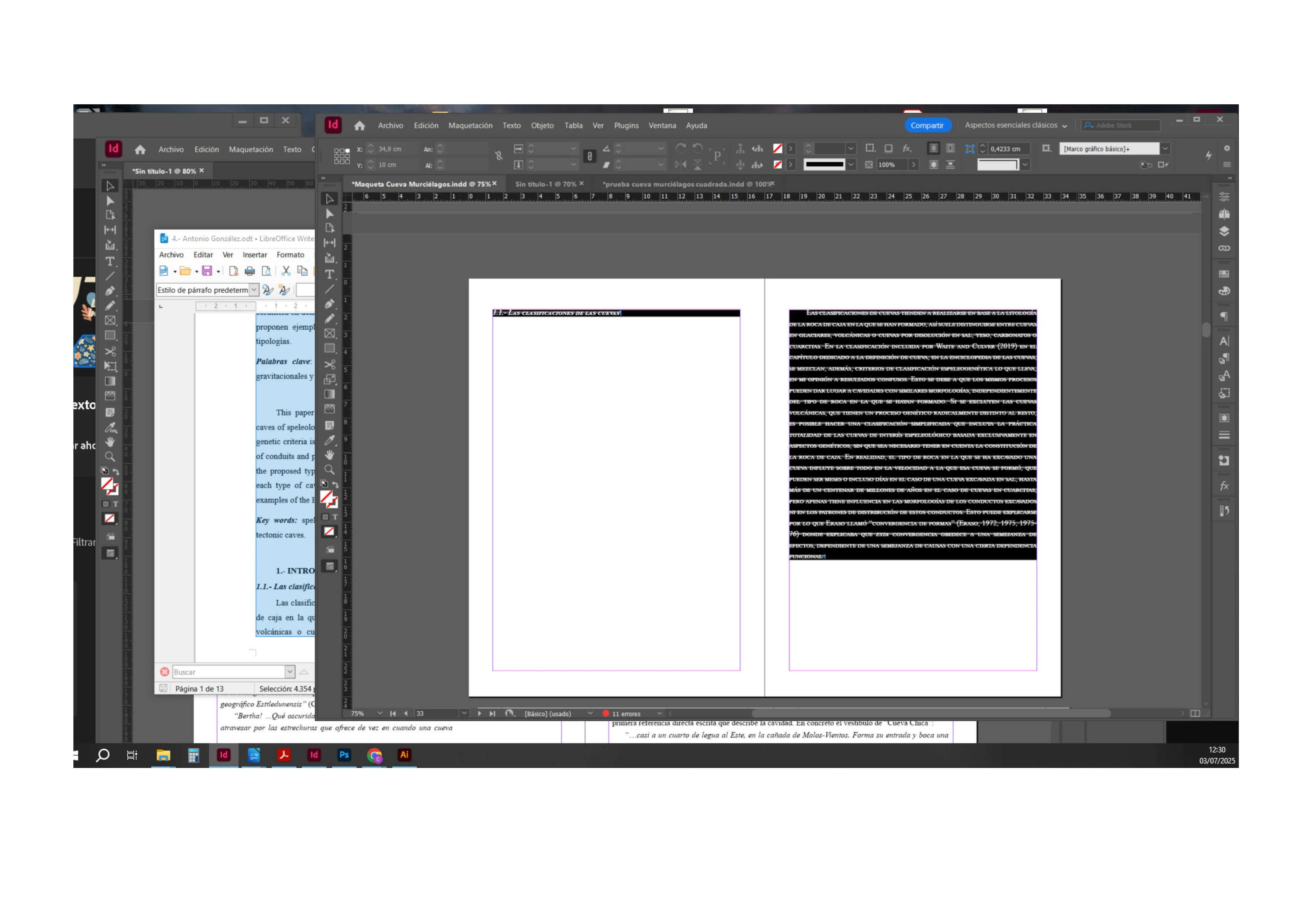
Task: Toggle split layout view button
Action: 1195,714
